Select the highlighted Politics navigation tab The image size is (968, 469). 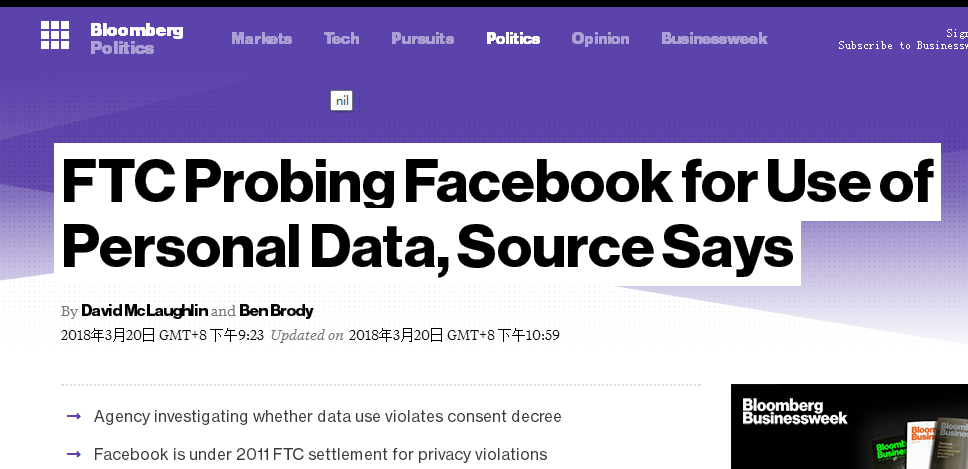(513, 39)
